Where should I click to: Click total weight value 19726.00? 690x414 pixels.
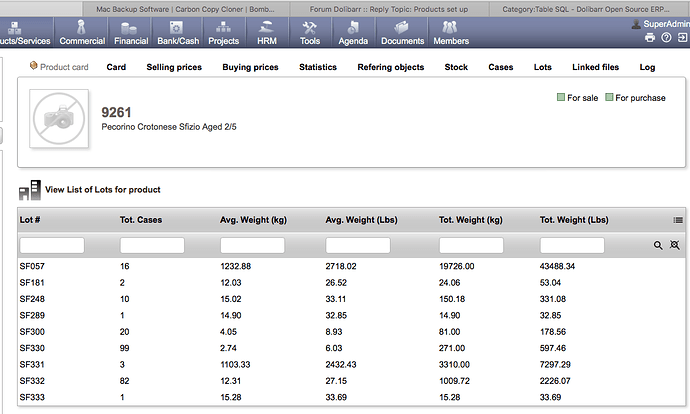coord(456,266)
